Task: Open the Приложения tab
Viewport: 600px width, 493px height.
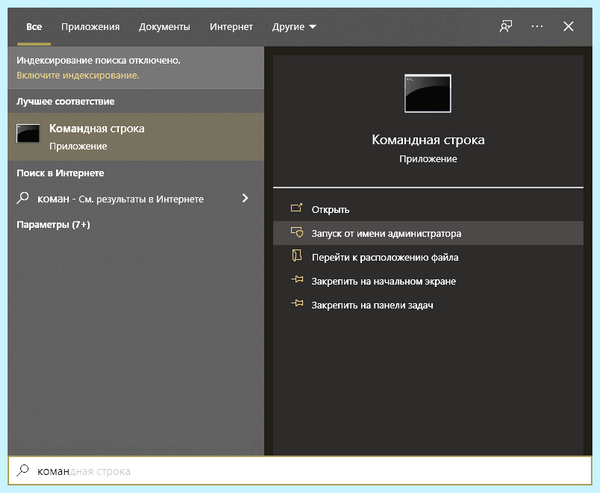Action: [90, 27]
